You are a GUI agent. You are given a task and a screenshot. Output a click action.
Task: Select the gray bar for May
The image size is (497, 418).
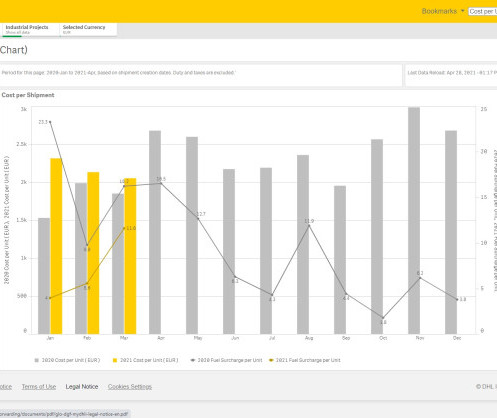(192, 235)
